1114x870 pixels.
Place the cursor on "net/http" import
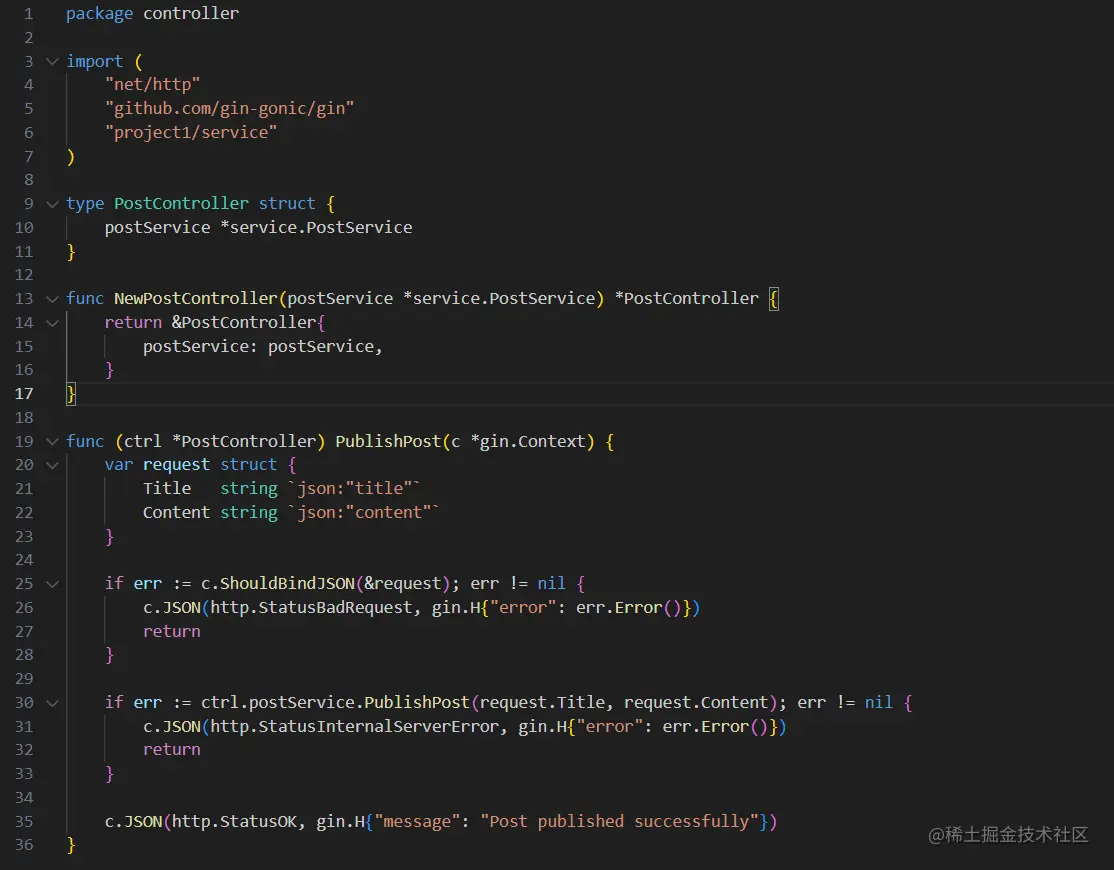coord(153,85)
